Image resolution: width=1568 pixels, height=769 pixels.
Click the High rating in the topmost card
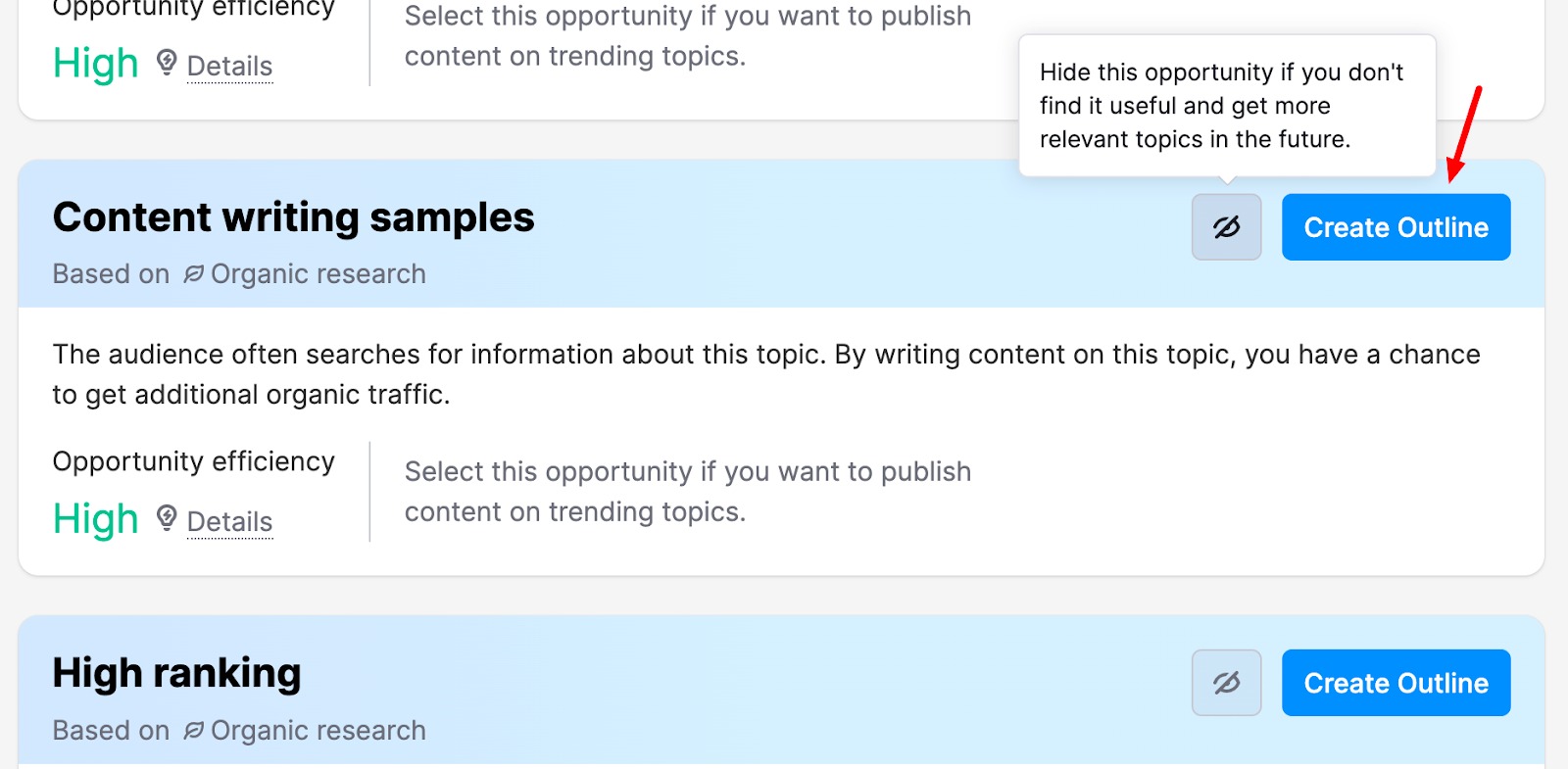point(95,64)
